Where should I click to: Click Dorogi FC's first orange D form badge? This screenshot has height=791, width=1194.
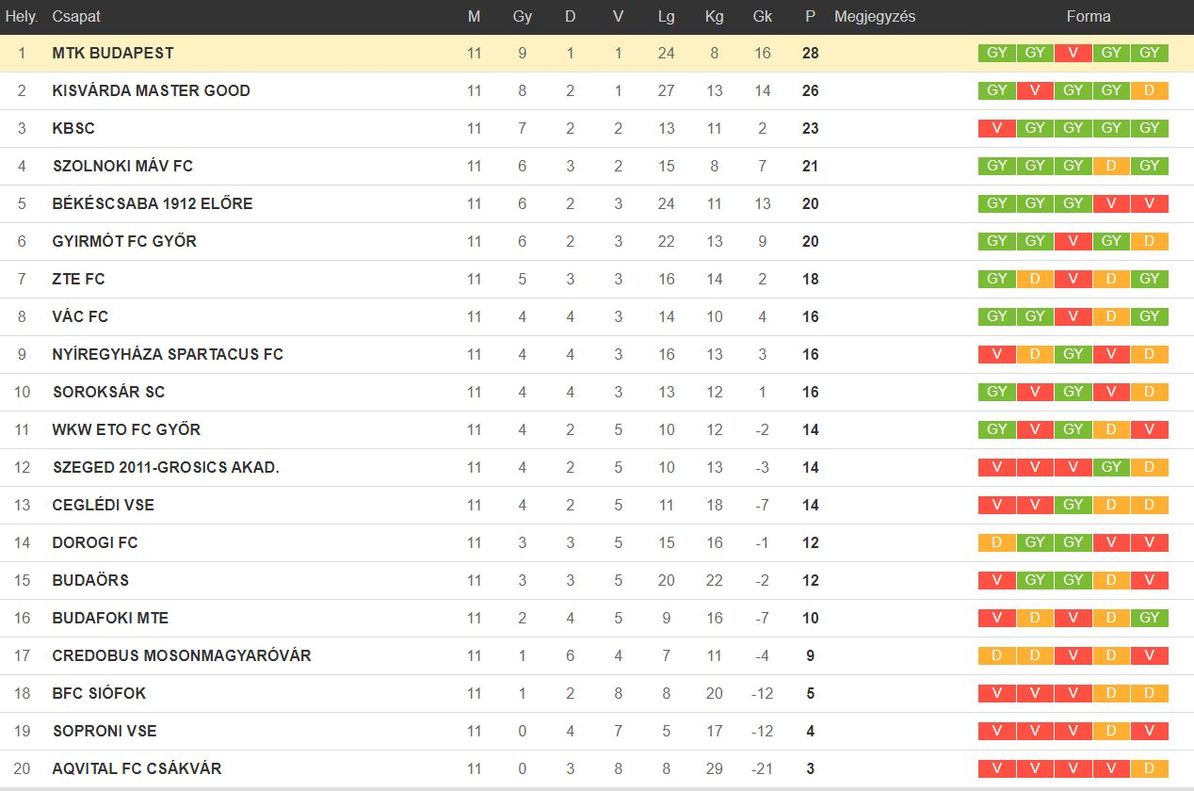tap(997, 542)
